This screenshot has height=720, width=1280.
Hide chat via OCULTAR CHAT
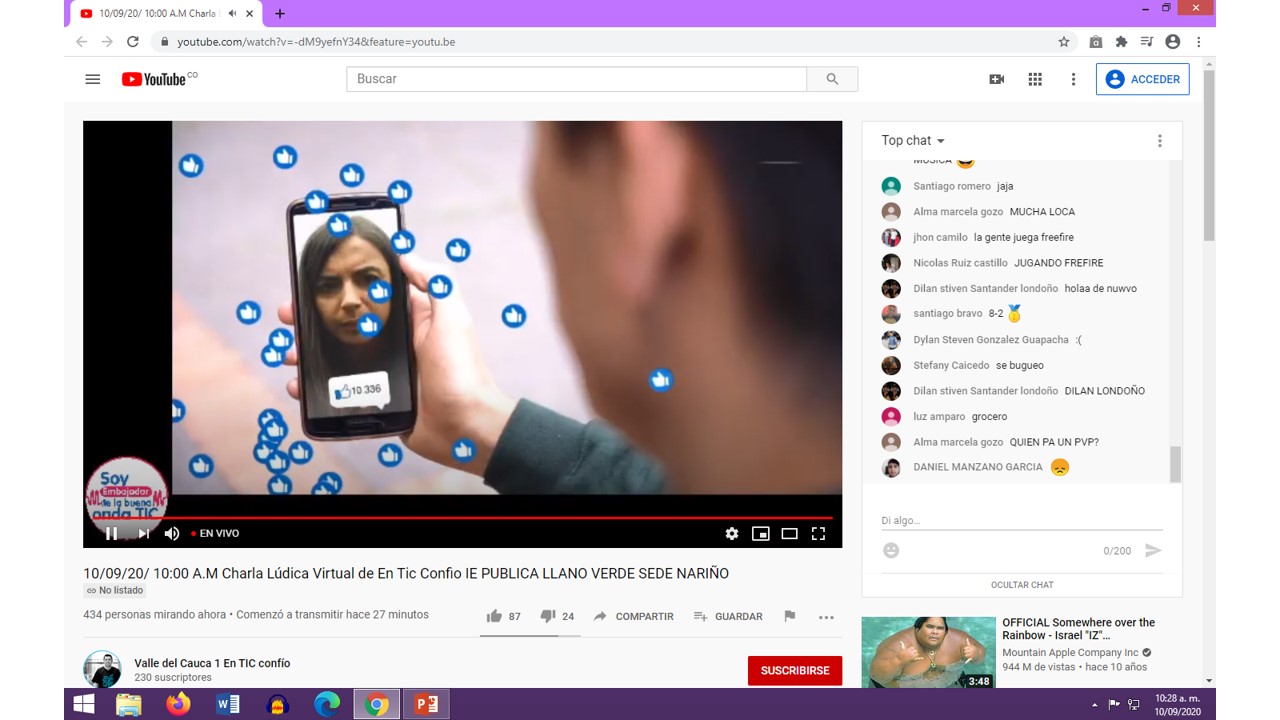coord(1022,585)
